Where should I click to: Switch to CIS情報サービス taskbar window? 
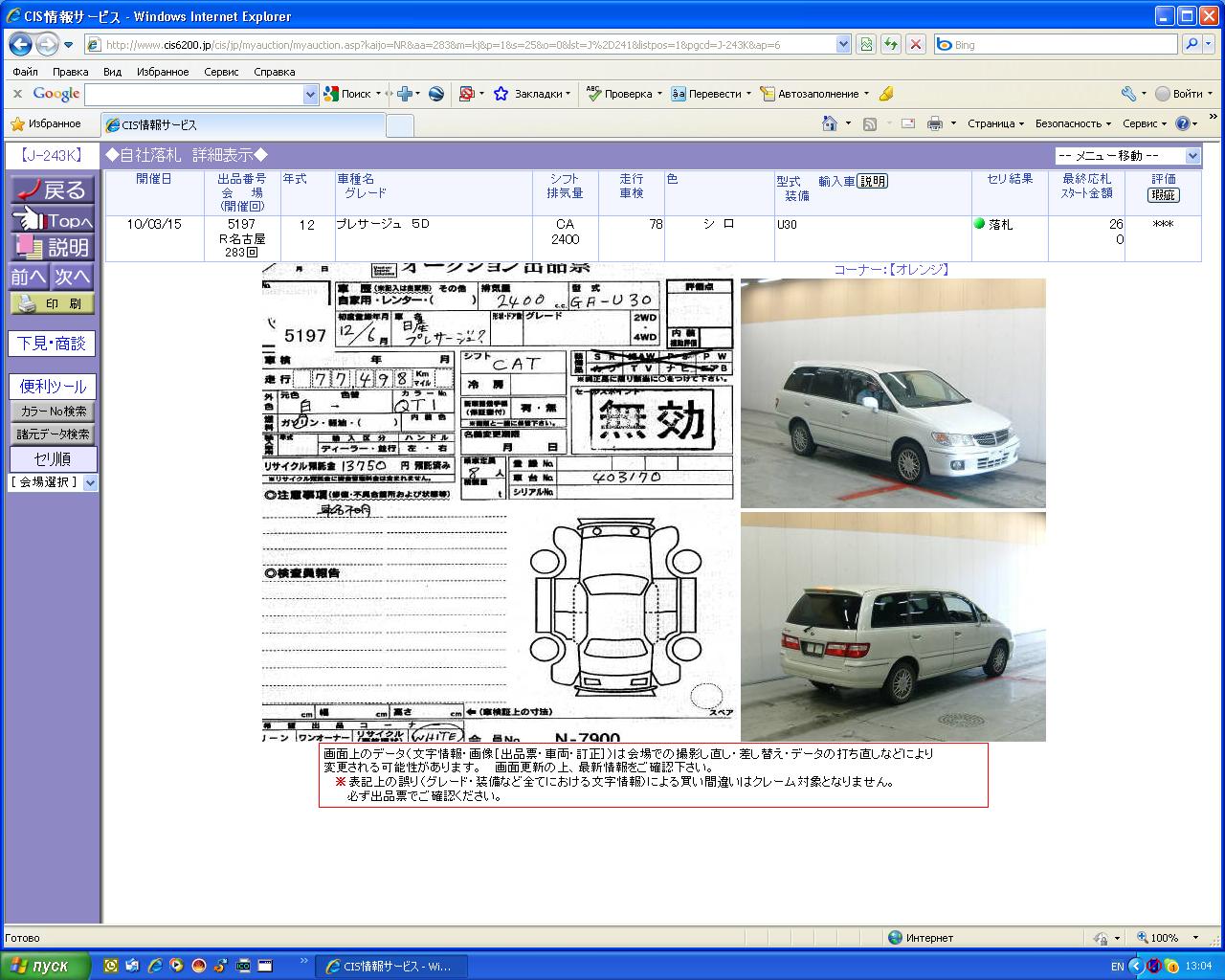(392, 967)
